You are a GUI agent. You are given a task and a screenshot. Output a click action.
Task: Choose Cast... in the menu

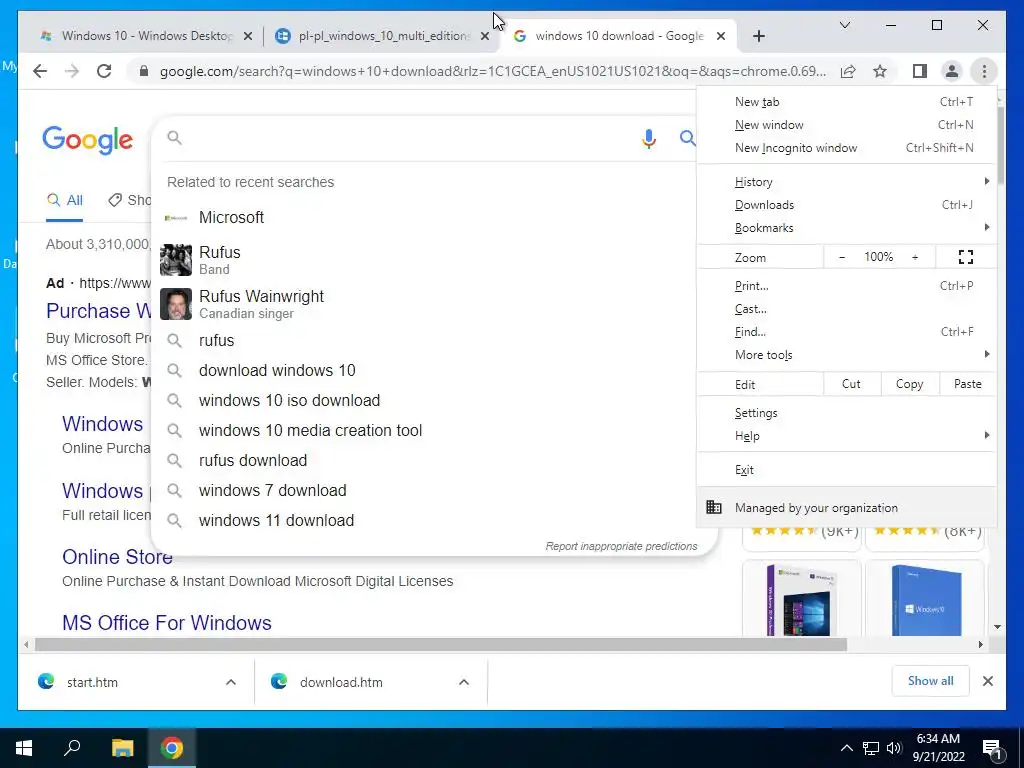(x=846, y=309)
